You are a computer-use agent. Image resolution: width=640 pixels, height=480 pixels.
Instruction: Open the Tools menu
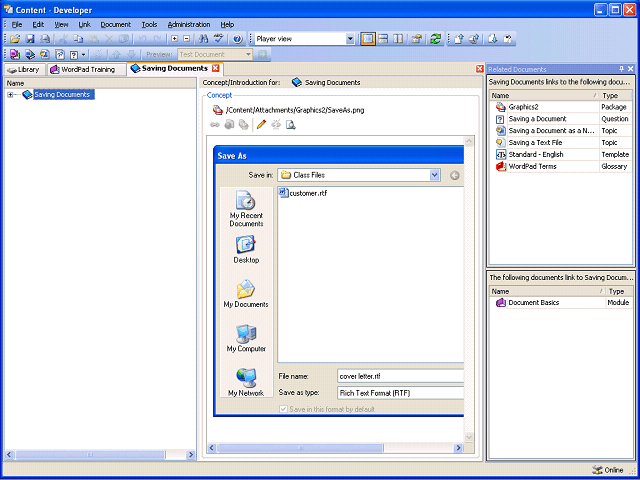coord(149,24)
